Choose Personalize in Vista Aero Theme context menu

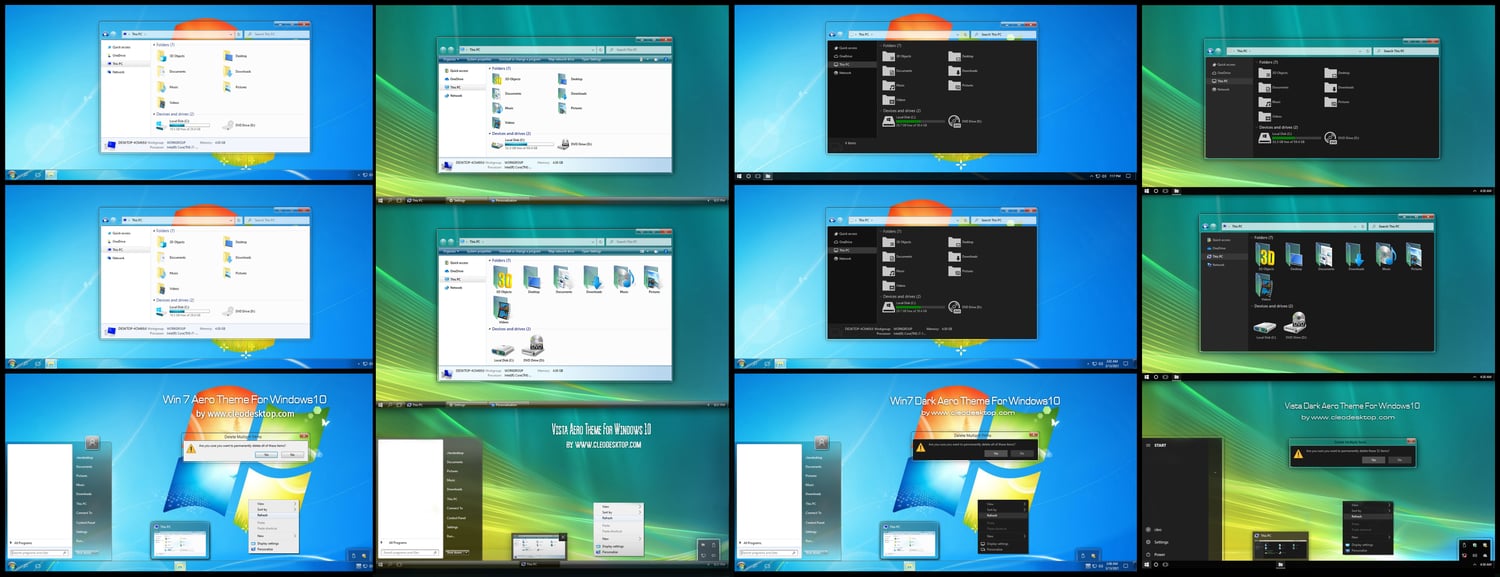pos(618,551)
